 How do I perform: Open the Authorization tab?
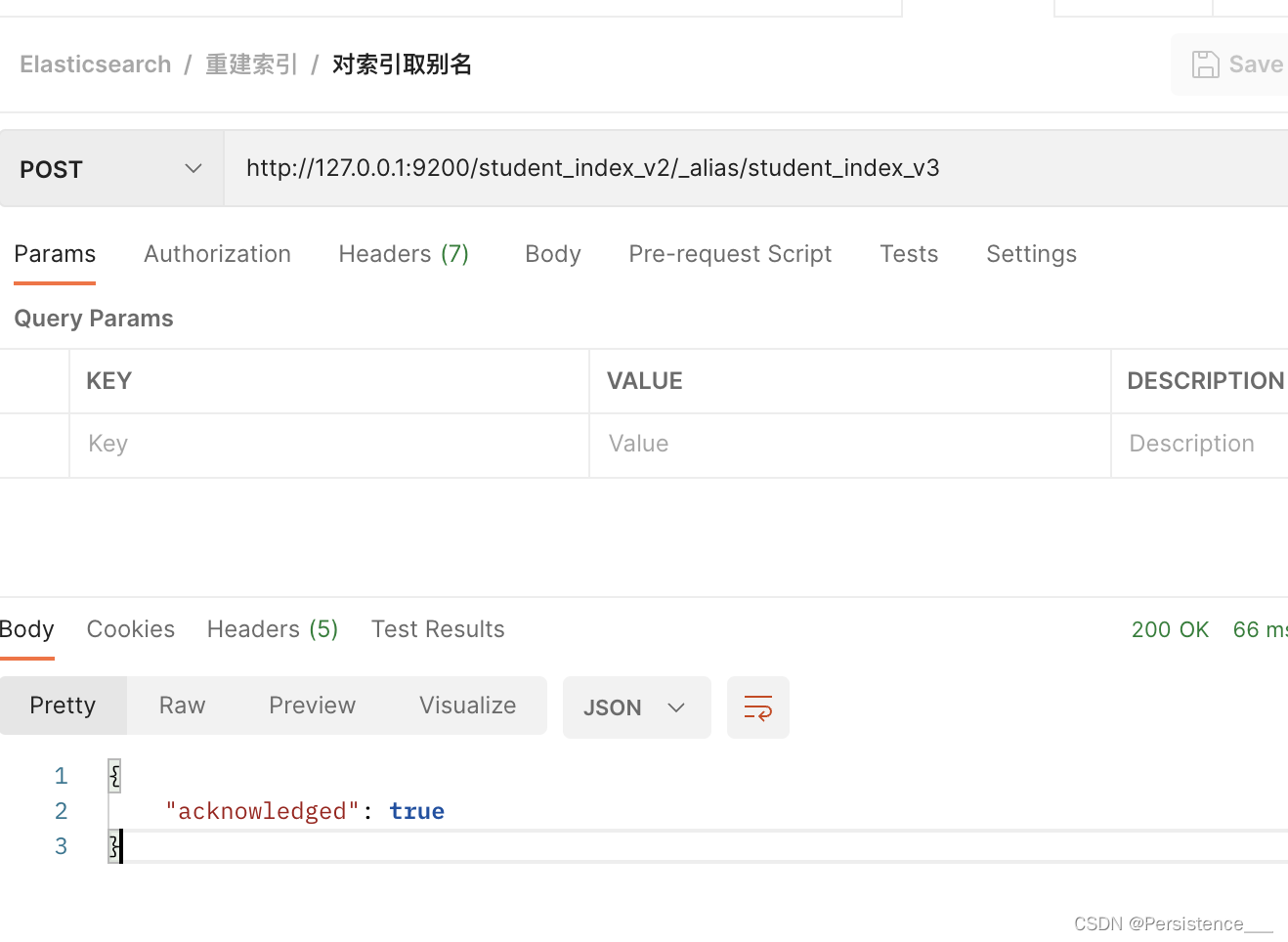click(217, 254)
